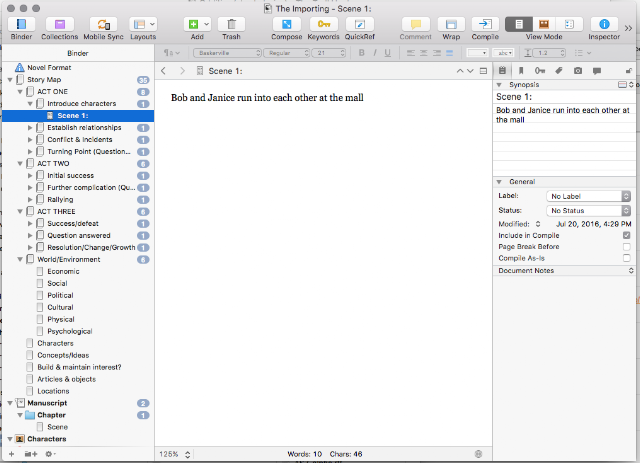Viewport: 640px width, 463px height.
Task: Enable the Page Break Before checkbox
Action: tap(627, 247)
